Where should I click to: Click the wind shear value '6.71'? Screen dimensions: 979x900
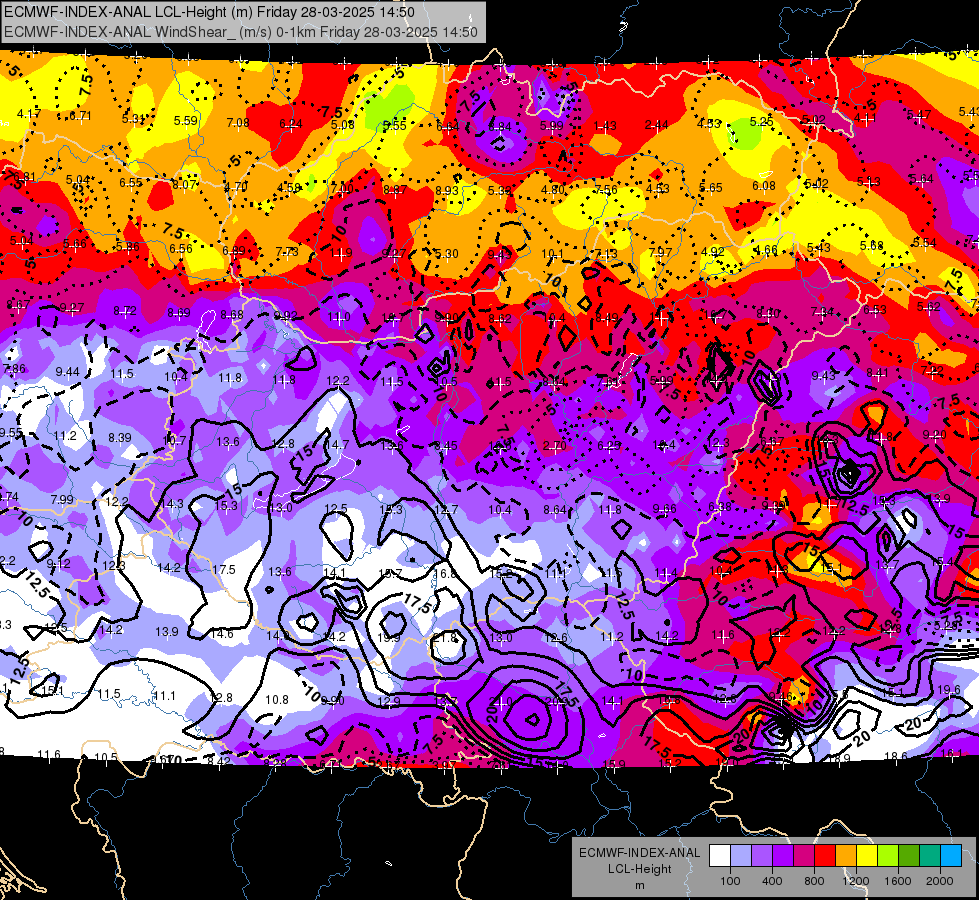click(81, 116)
